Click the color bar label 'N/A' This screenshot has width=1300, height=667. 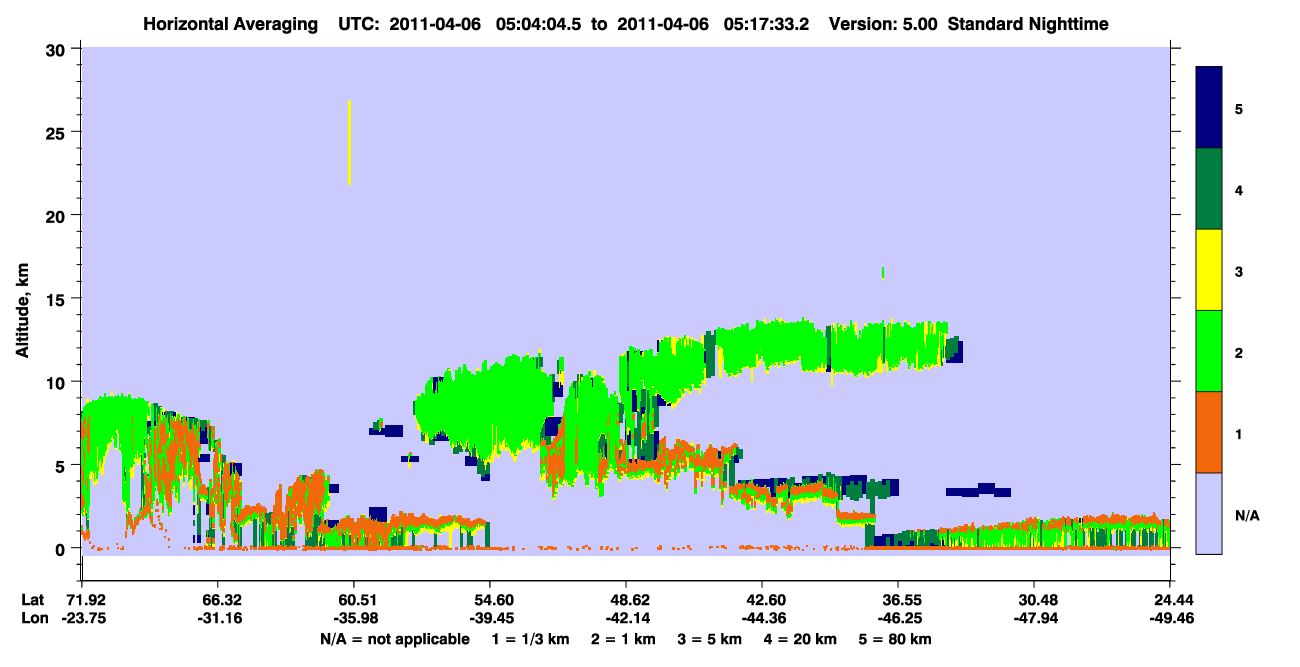(x=1247, y=516)
